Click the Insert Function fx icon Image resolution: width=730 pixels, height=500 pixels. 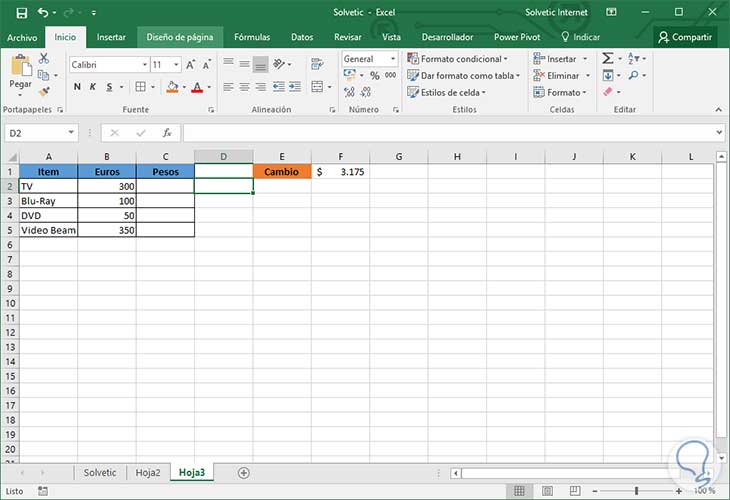167,133
